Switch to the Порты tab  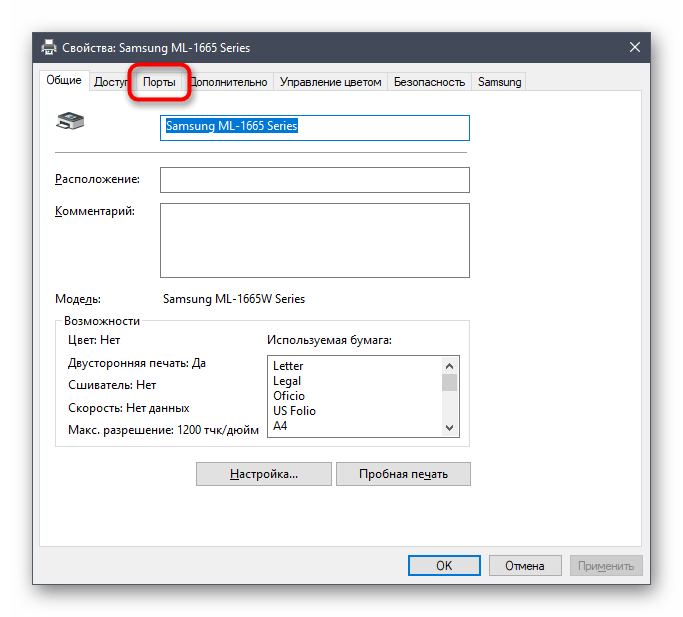coord(159,82)
